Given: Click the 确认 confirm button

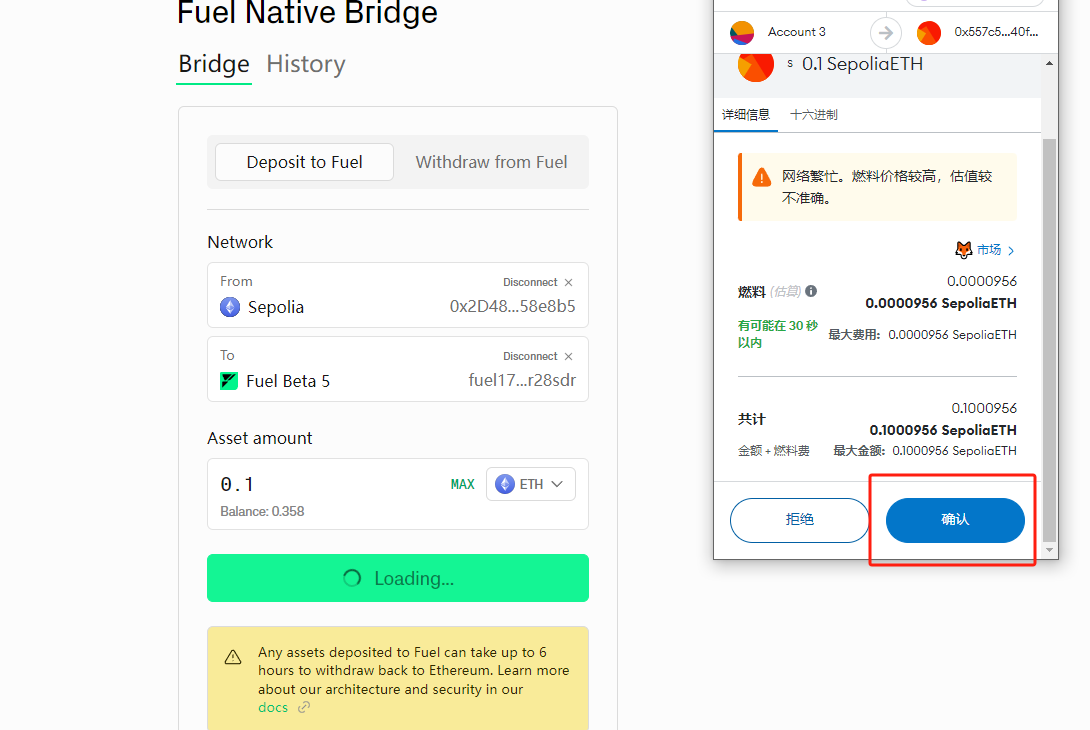Looking at the screenshot, I should pyautogui.click(x=955, y=520).
